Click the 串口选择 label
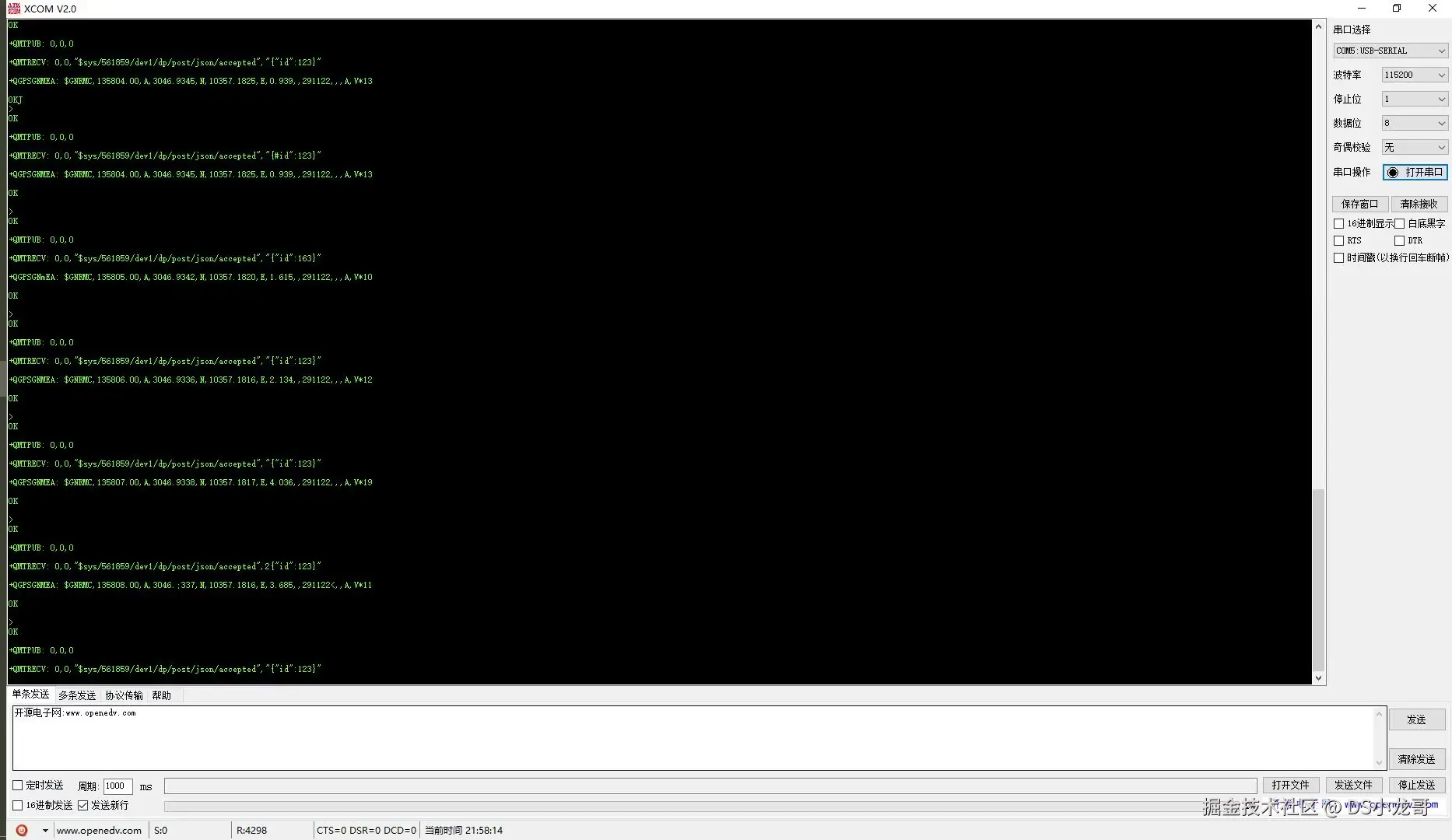Screen dimensions: 1452x840 [x=1352, y=30]
